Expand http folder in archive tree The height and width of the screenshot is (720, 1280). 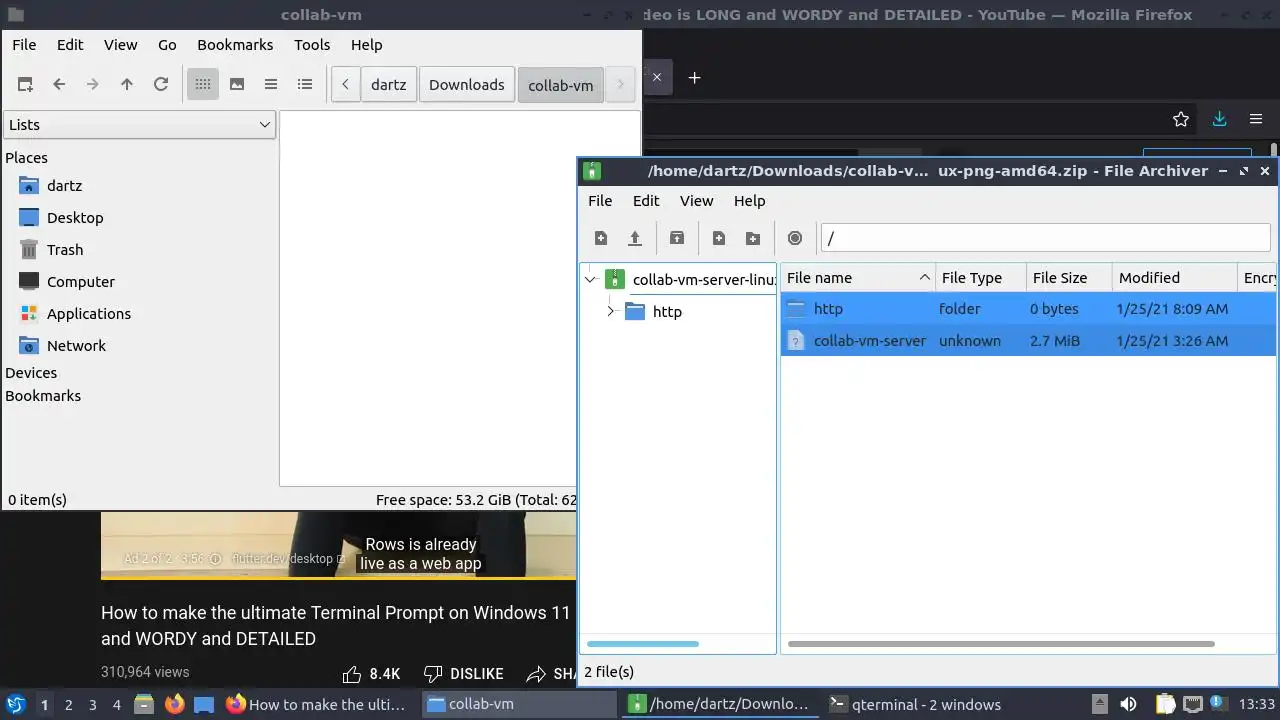pos(610,312)
